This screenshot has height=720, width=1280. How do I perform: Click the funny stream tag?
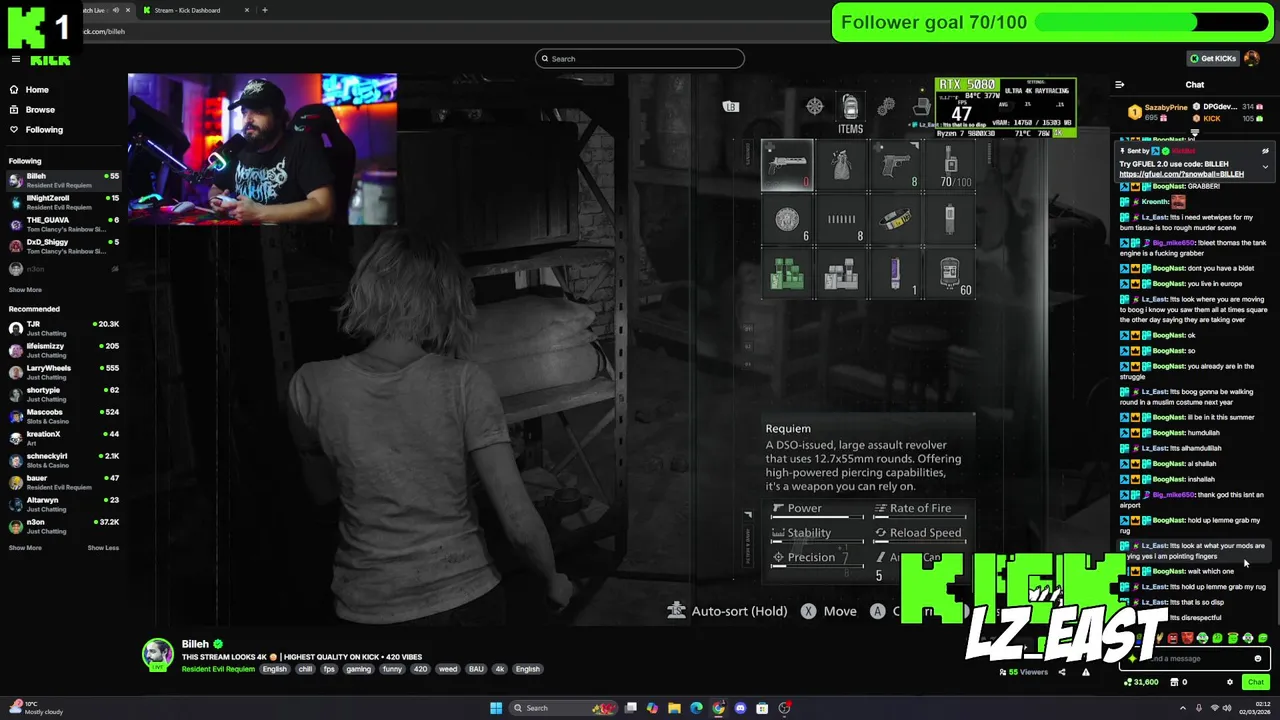392,669
